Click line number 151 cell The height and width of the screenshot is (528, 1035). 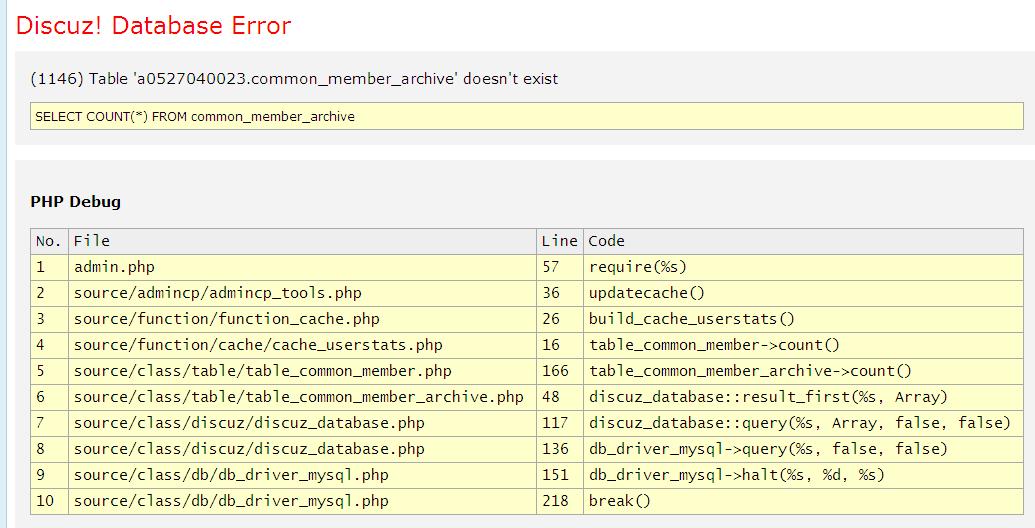pos(560,475)
